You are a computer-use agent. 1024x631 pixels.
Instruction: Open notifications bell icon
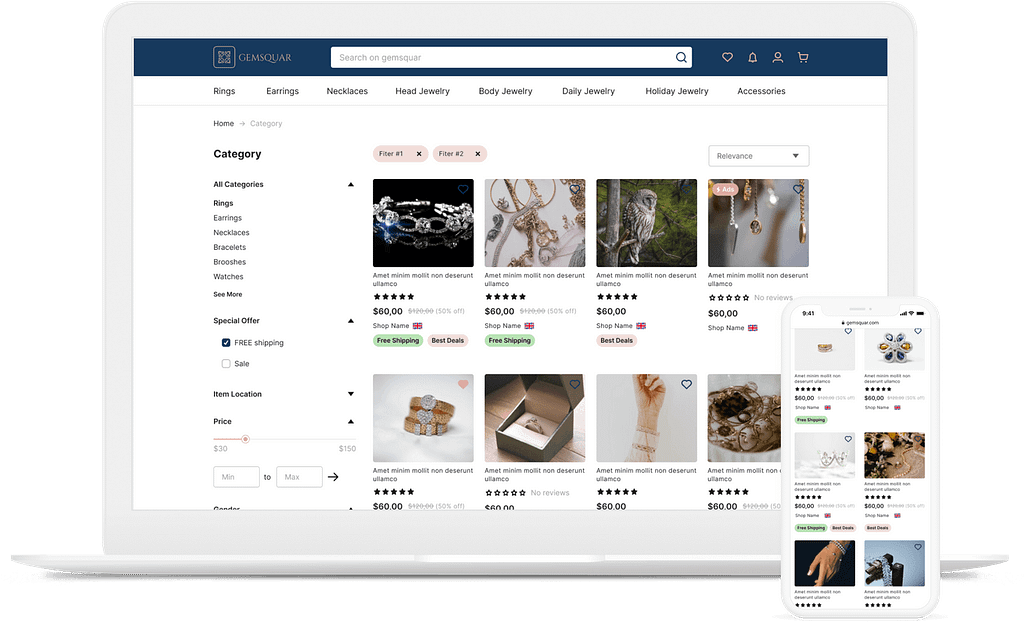point(752,58)
